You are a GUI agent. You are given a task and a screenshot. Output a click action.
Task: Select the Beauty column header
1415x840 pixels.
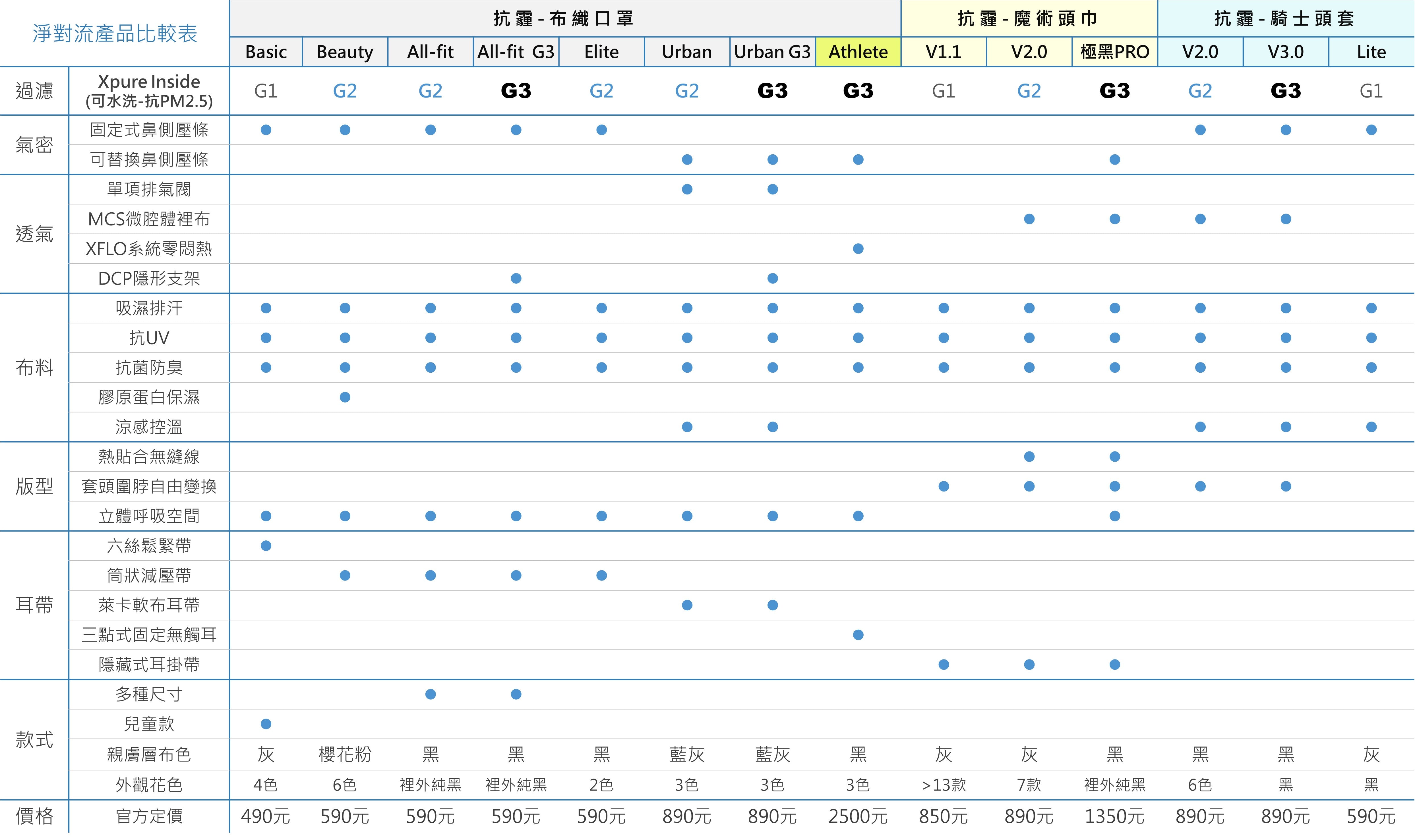tap(345, 52)
